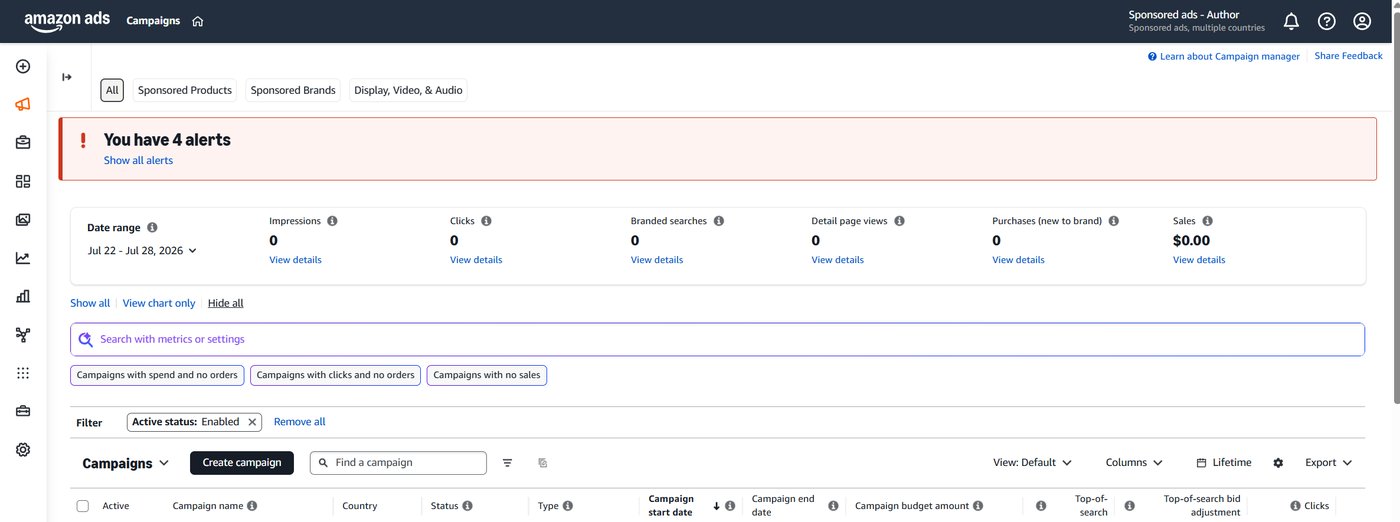The image size is (1400, 522).
Task: Switch to the Sponsored Products tab
Action: (185, 90)
